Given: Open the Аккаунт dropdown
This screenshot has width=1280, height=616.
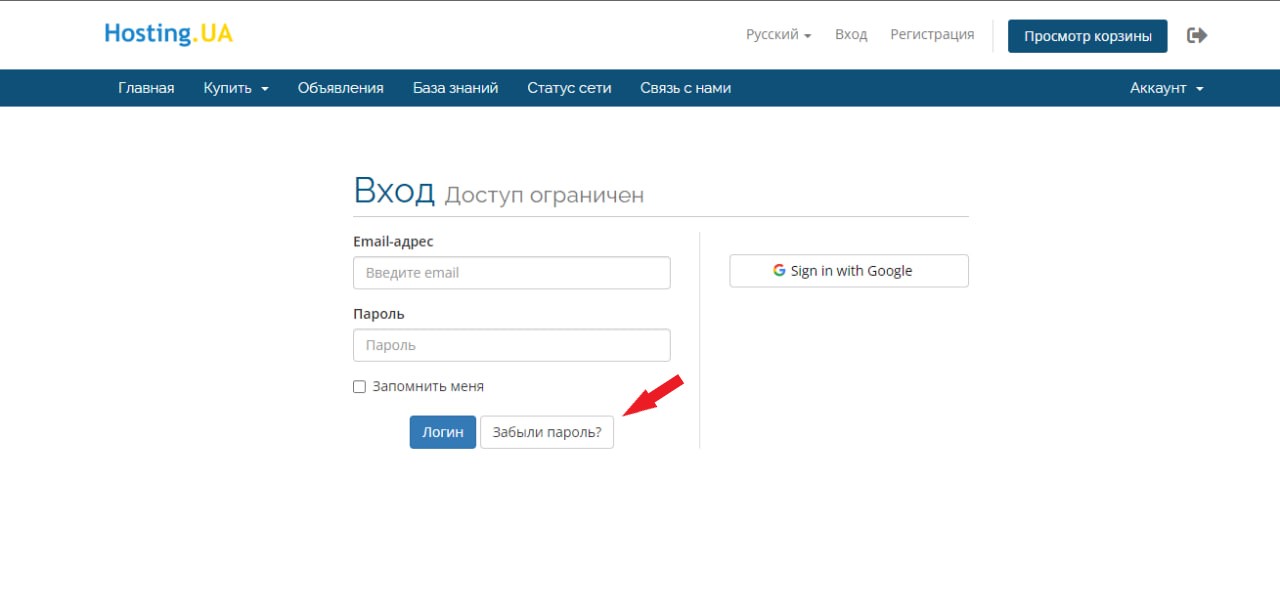Looking at the screenshot, I should (1166, 88).
